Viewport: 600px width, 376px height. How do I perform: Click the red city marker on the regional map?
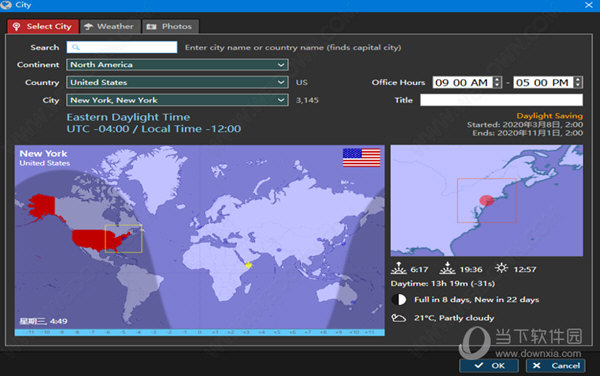(x=487, y=200)
